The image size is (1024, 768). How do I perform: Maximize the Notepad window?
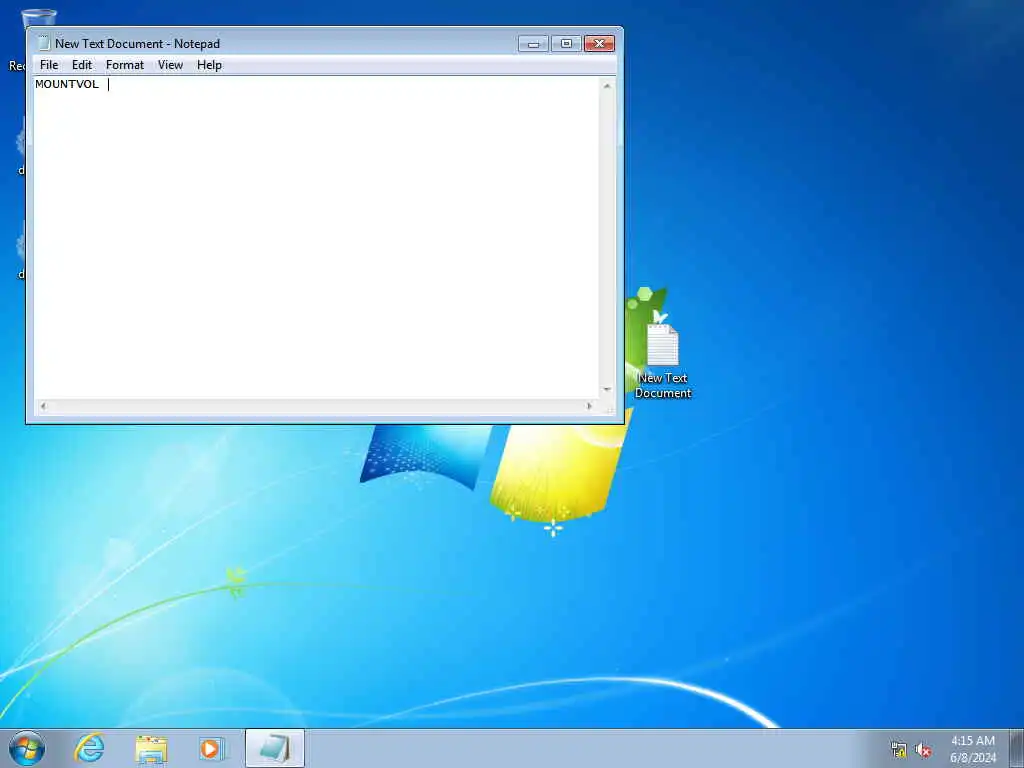566,44
